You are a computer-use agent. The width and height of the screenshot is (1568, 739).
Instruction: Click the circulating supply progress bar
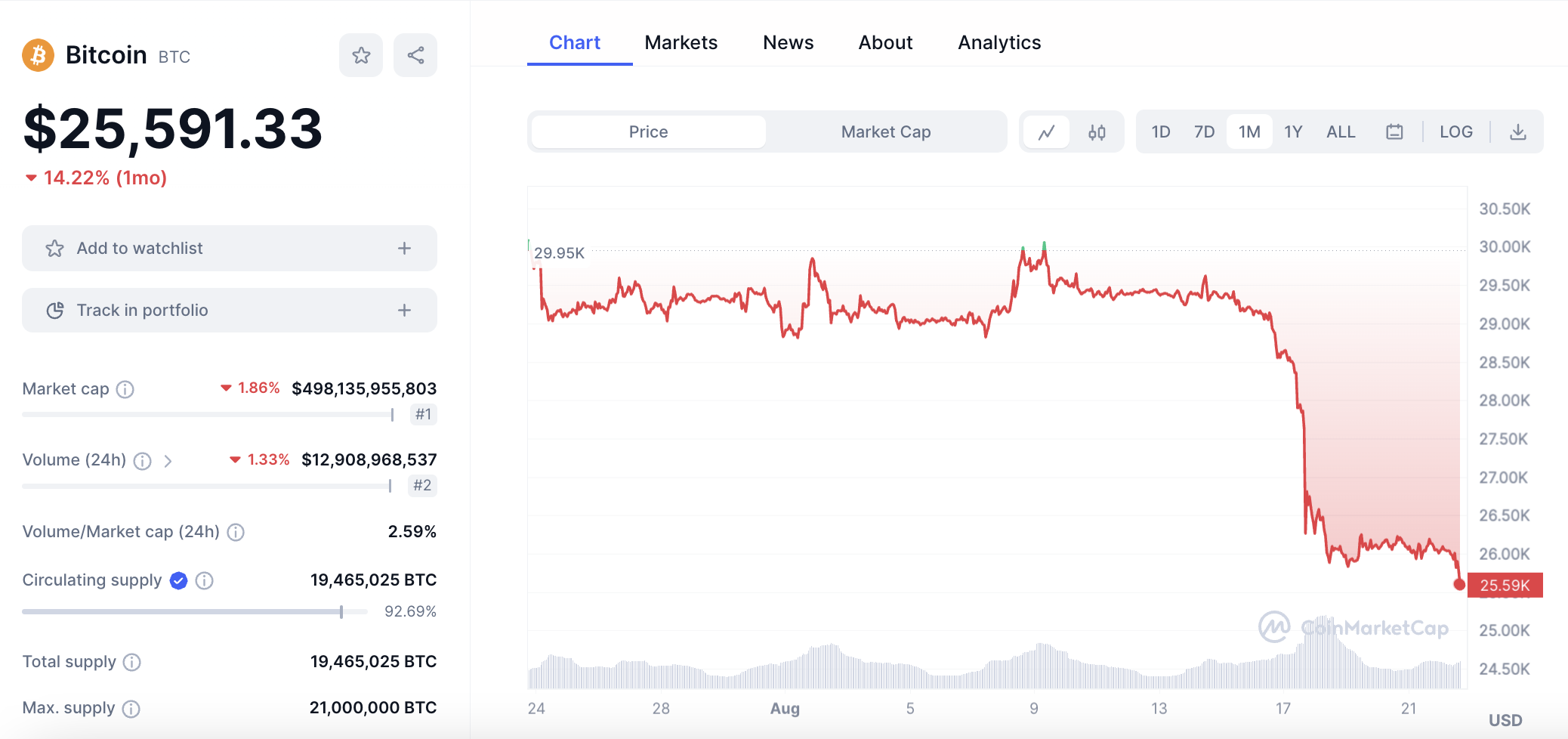(x=194, y=611)
